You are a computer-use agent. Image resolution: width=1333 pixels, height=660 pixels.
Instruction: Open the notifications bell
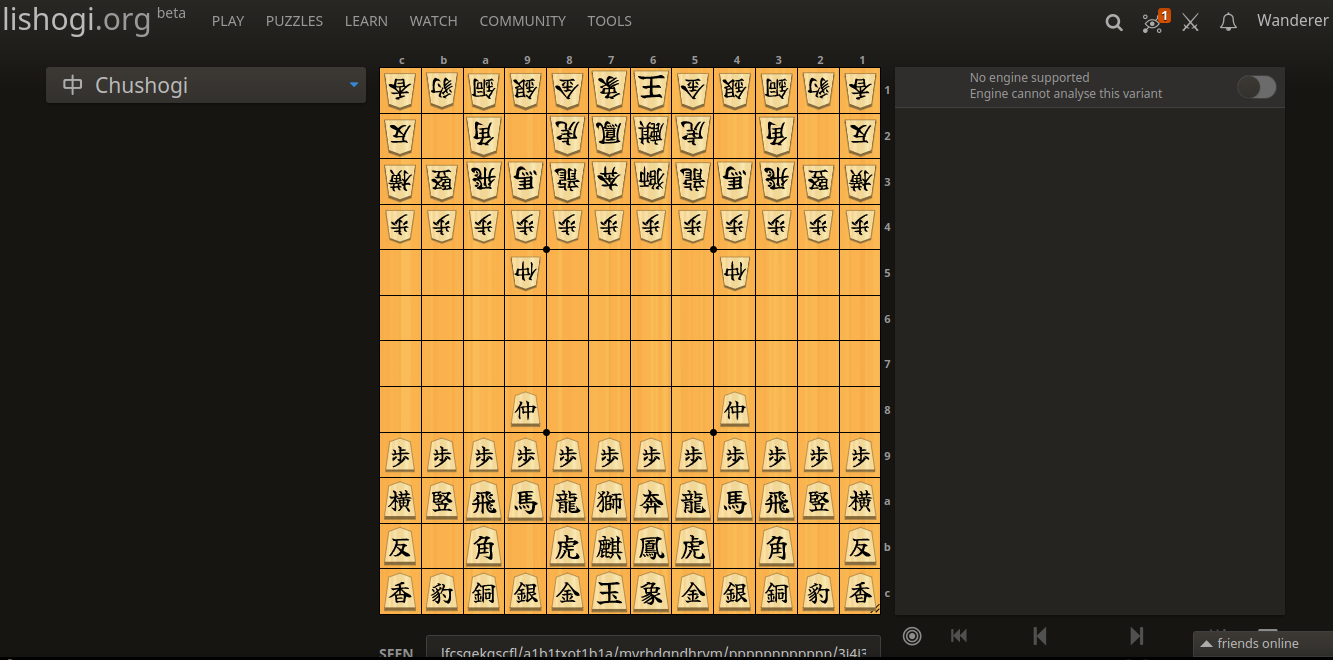(x=1229, y=22)
